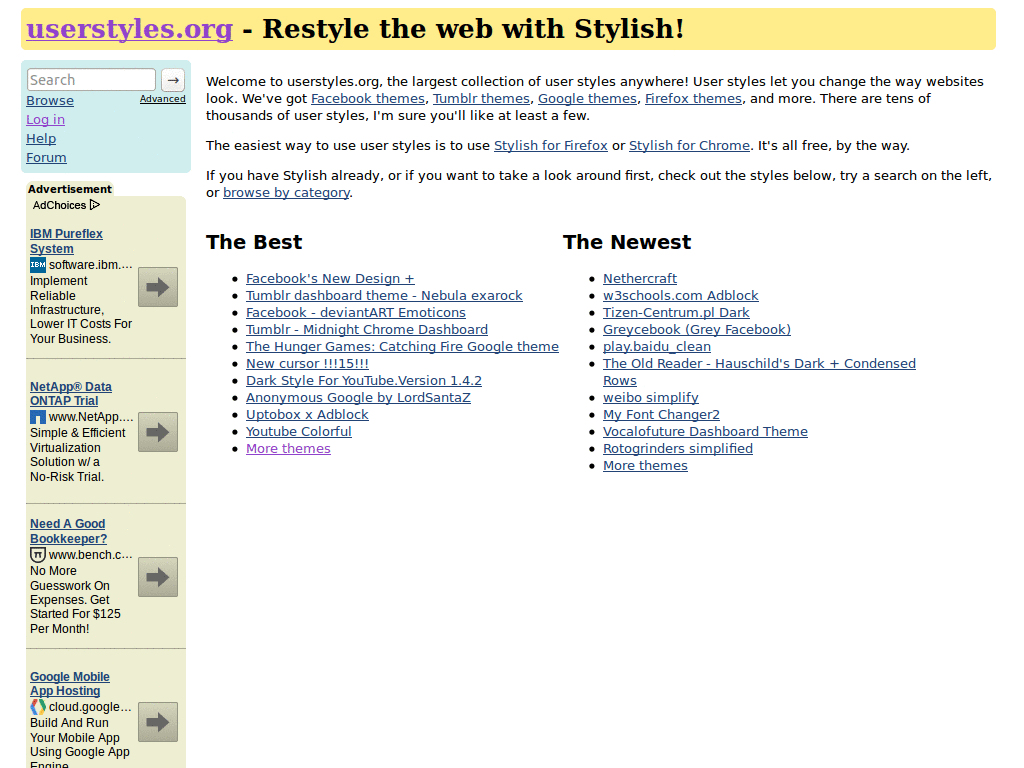The image size is (1024, 768).
Task: Click the AdChoices triangle icon
Action: [x=95, y=205]
